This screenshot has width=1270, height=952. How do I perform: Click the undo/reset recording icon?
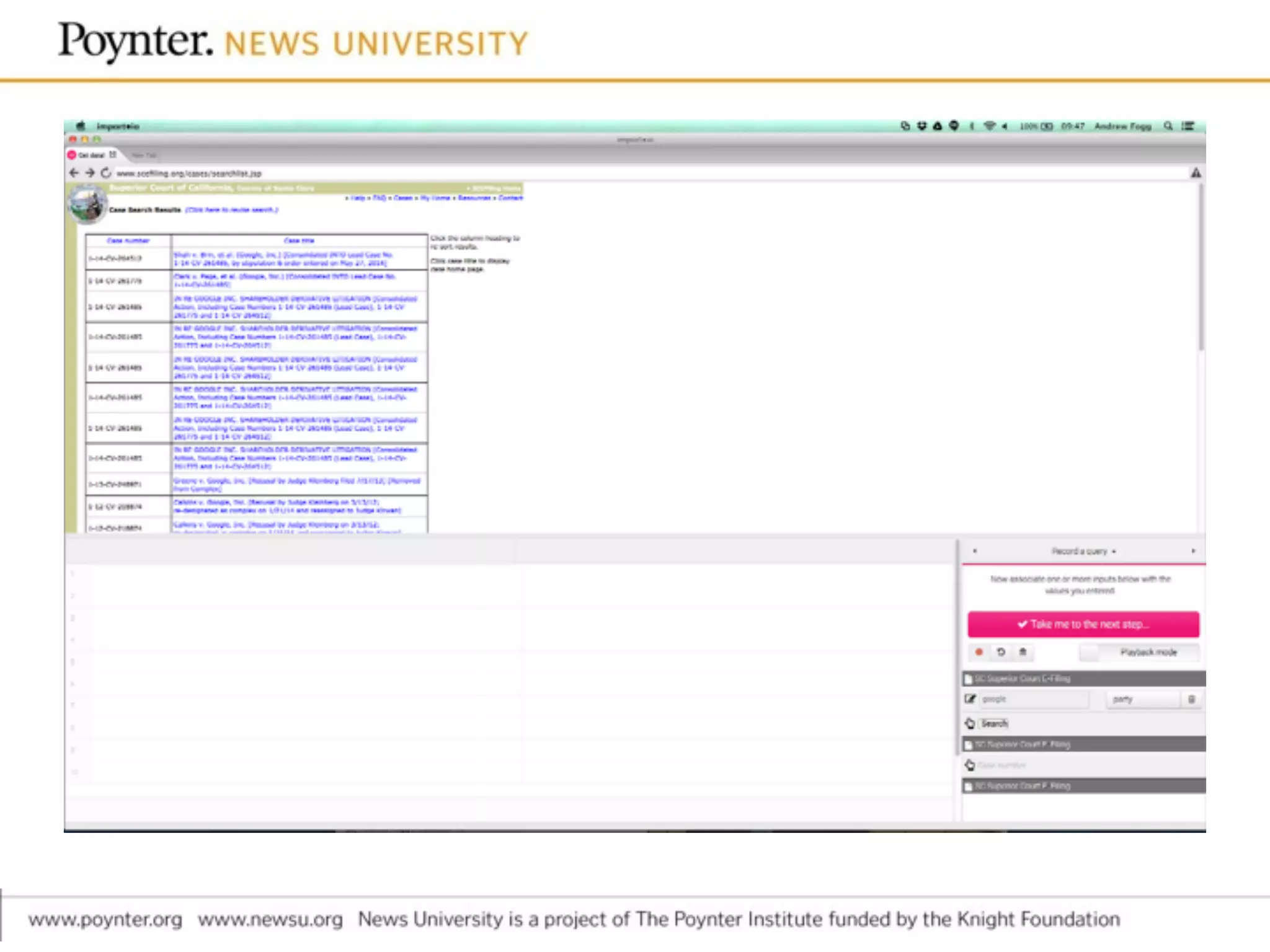(x=1001, y=652)
